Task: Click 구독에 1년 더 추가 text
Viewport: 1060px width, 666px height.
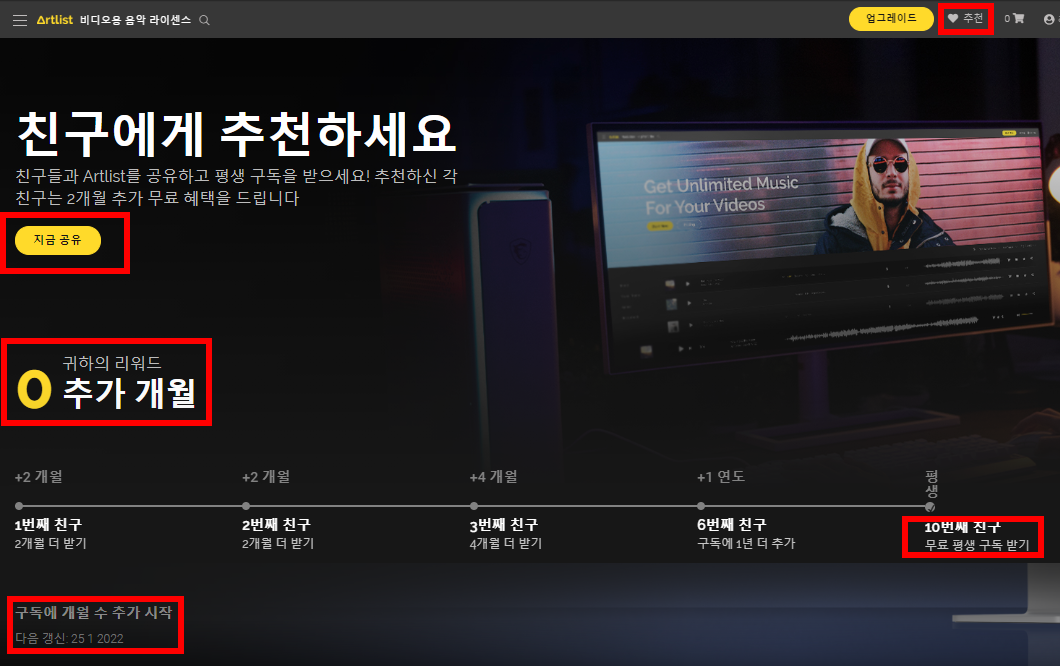Action: coord(746,543)
